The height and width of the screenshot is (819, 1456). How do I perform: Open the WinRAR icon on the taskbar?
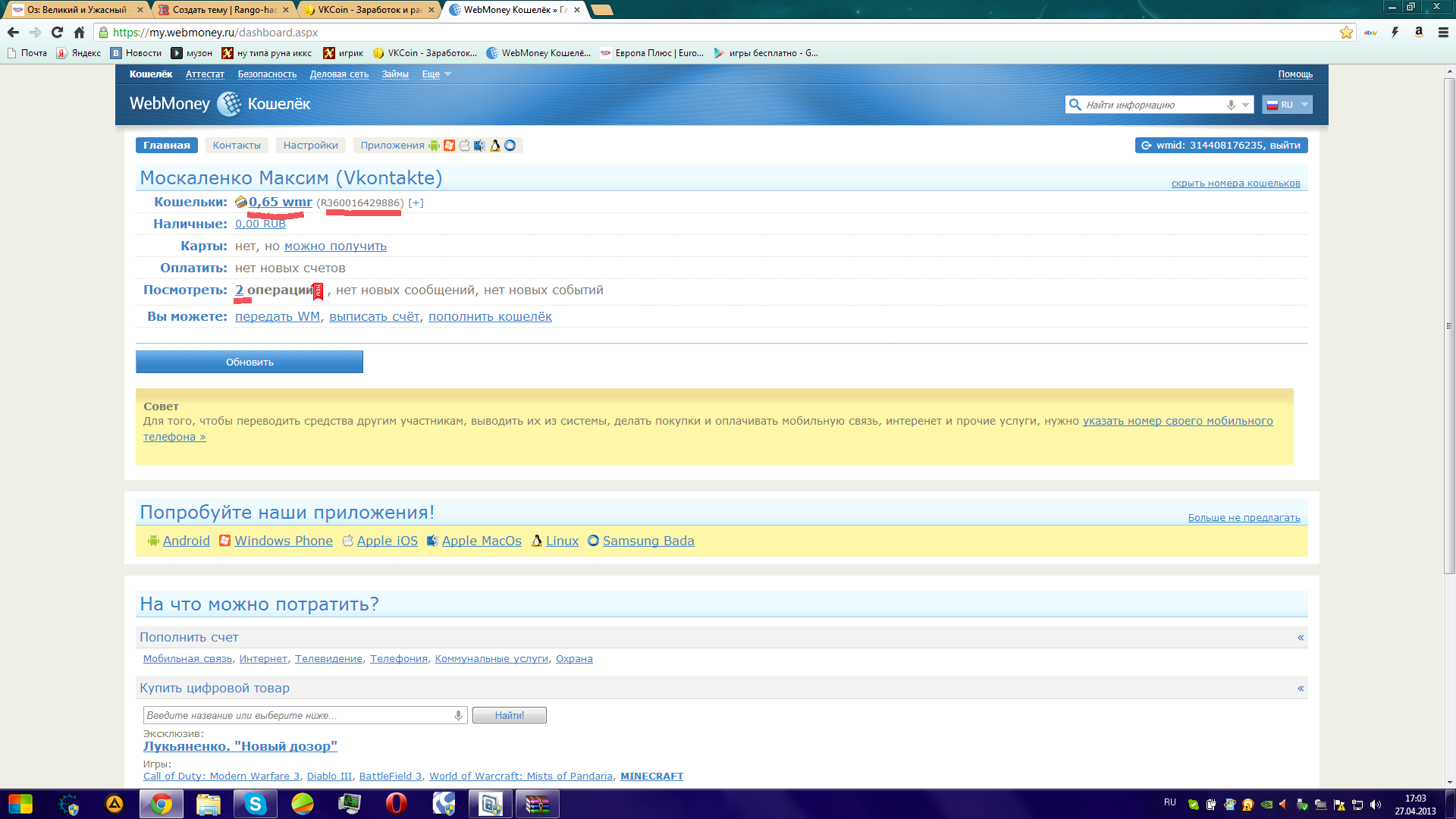point(538,804)
